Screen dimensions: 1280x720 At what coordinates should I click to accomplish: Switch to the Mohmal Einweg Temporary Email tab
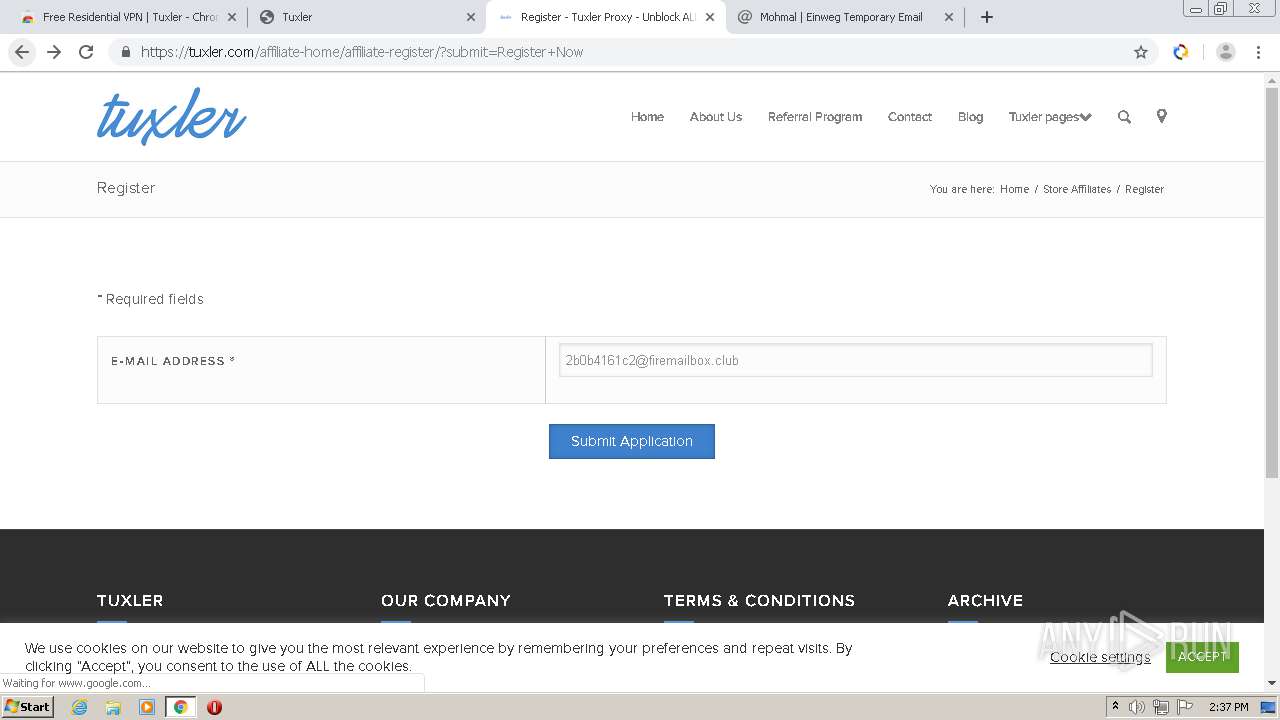pos(845,17)
